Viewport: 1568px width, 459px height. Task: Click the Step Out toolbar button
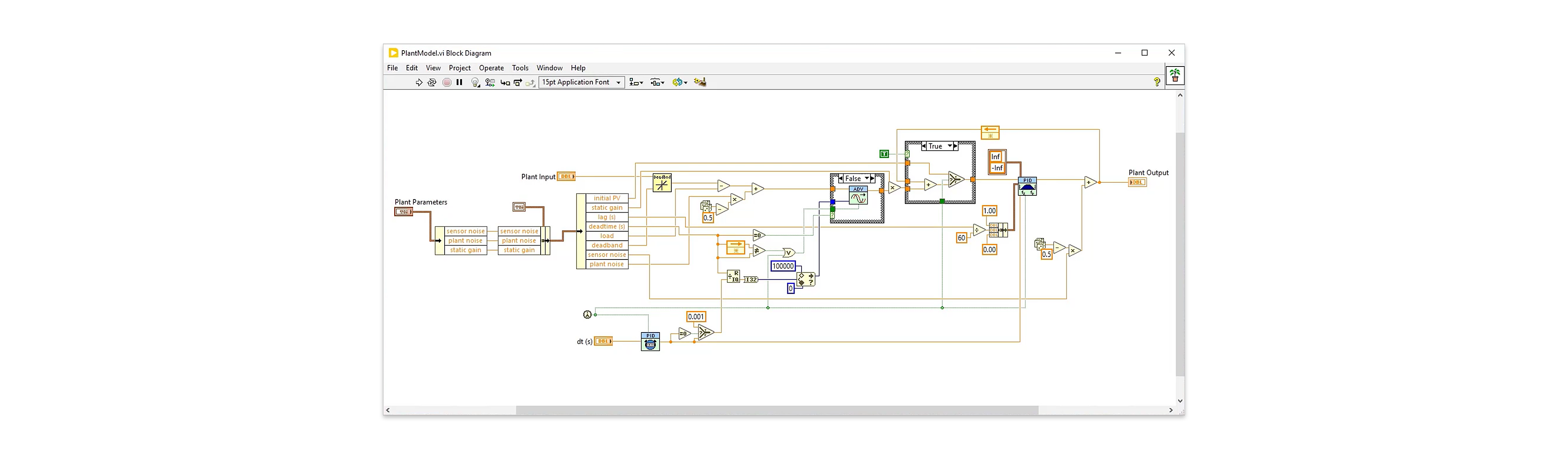coord(531,82)
